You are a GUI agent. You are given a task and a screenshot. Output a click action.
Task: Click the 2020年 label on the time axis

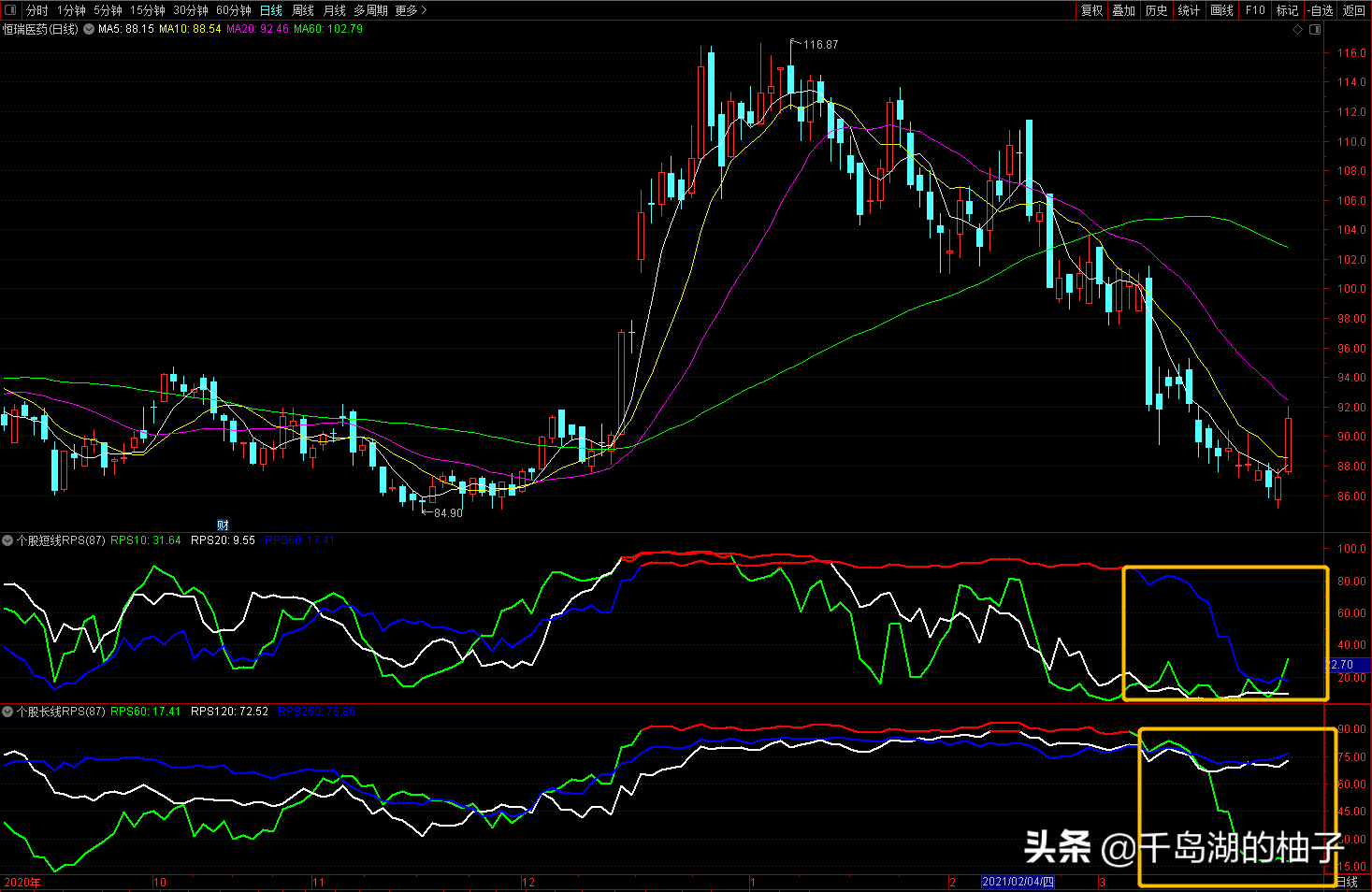pos(22,882)
